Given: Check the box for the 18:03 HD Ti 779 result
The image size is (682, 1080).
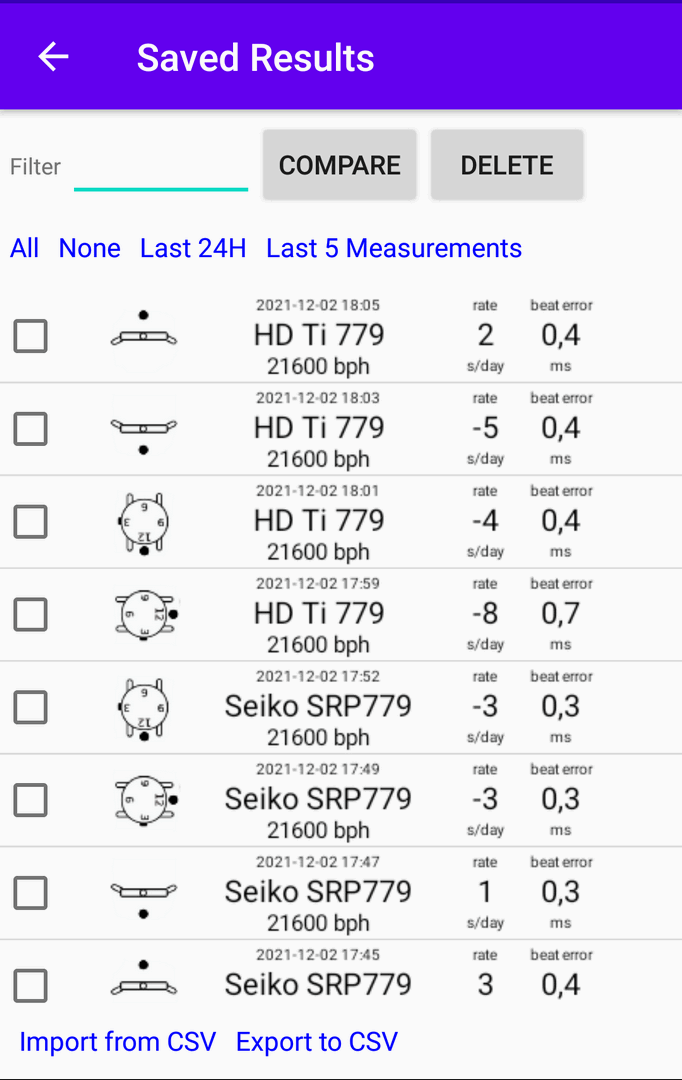Looking at the screenshot, I should (x=31, y=429).
